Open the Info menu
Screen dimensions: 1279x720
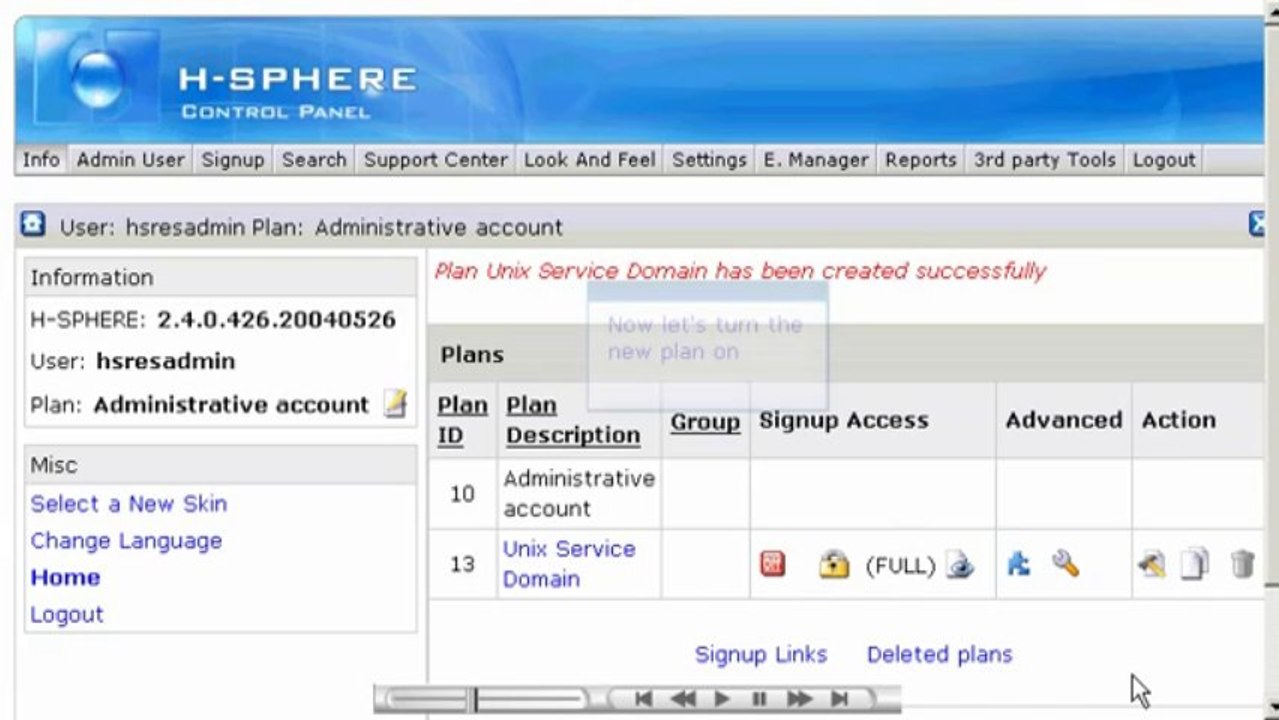pyautogui.click(x=41, y=160)
